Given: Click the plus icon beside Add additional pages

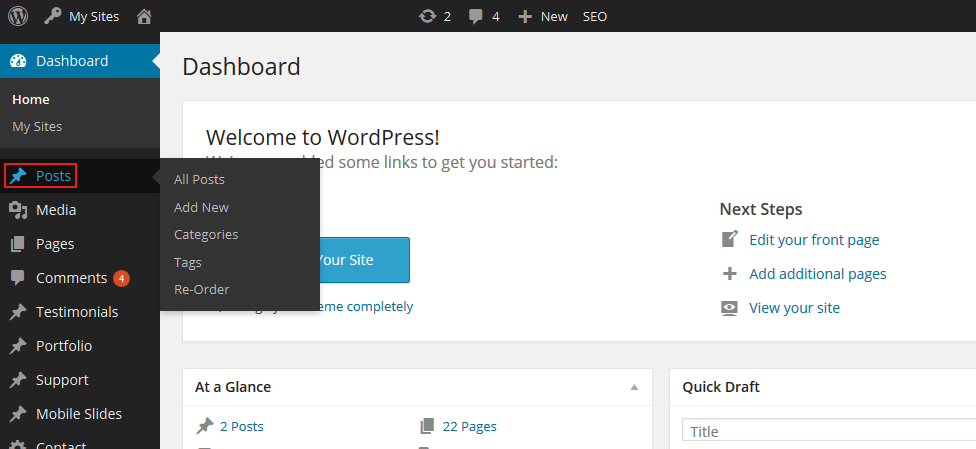Looking at the screenshot, I should [x=729, y=273].
